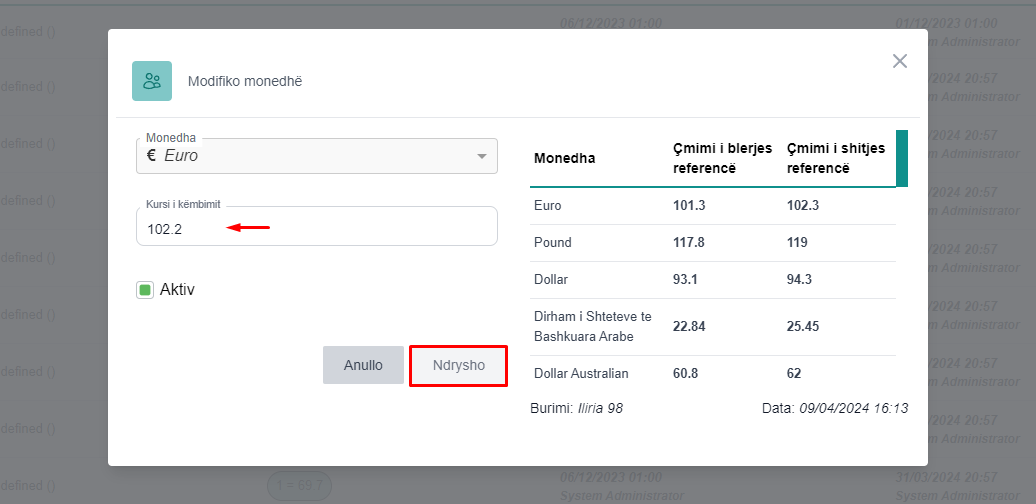Viewport: 1036px width, 504px height.
Task: Click the Kursi i këmbimit input field
Action: coord(316,229)
